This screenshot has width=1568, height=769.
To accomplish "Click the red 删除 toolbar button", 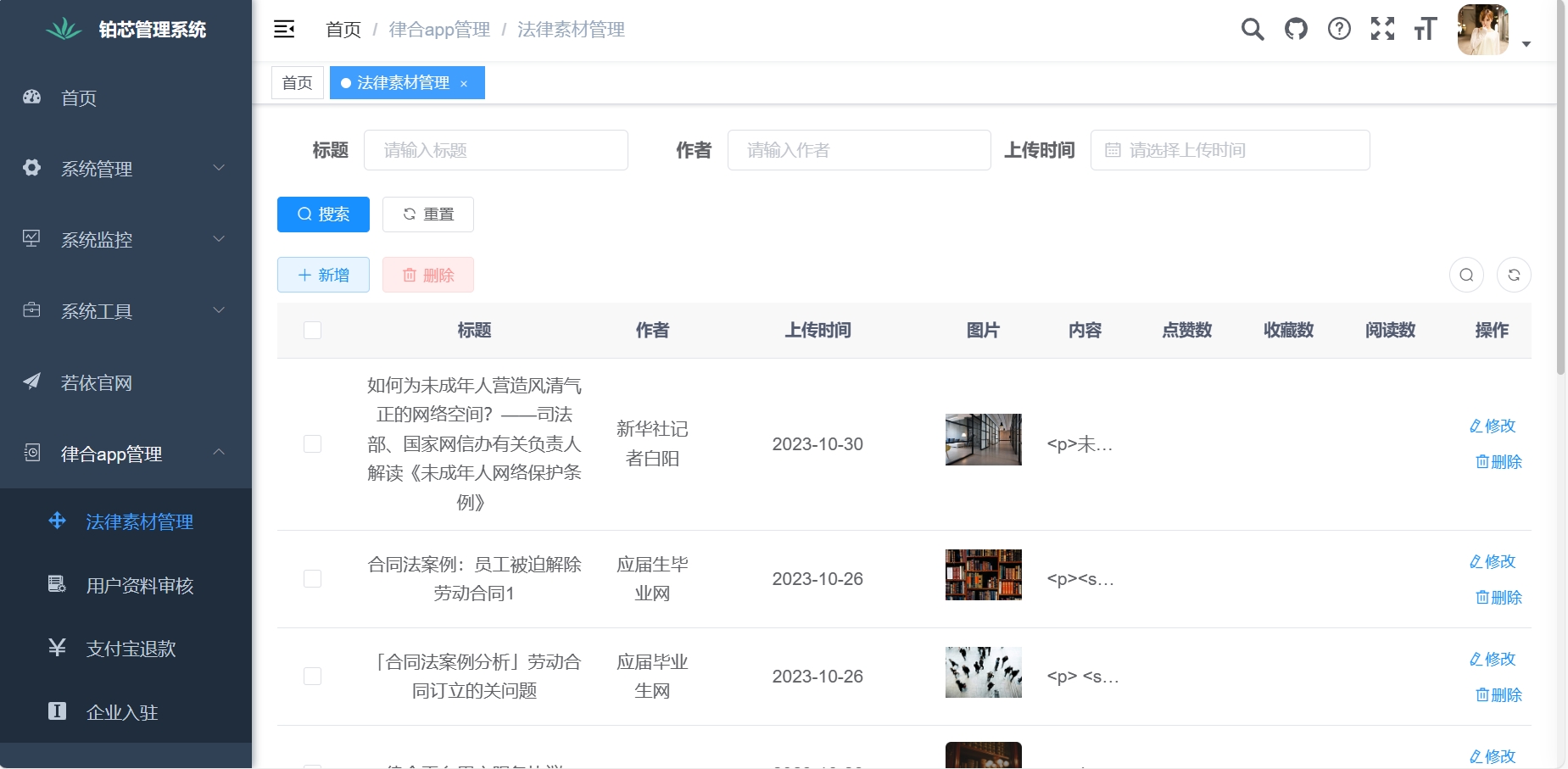I will pos(428,275).
